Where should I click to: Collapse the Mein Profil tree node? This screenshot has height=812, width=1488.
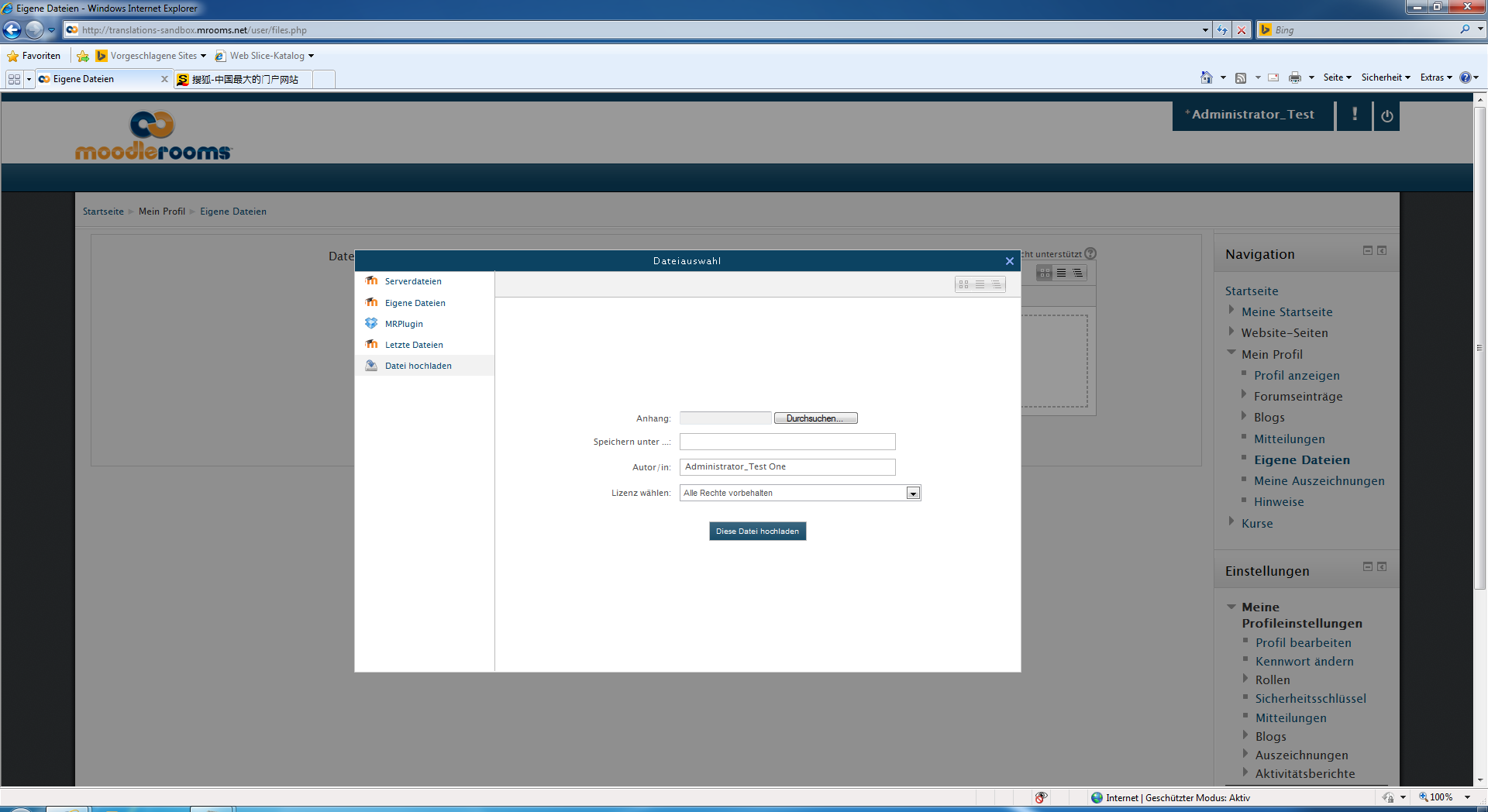click(x=1231, y=353)
